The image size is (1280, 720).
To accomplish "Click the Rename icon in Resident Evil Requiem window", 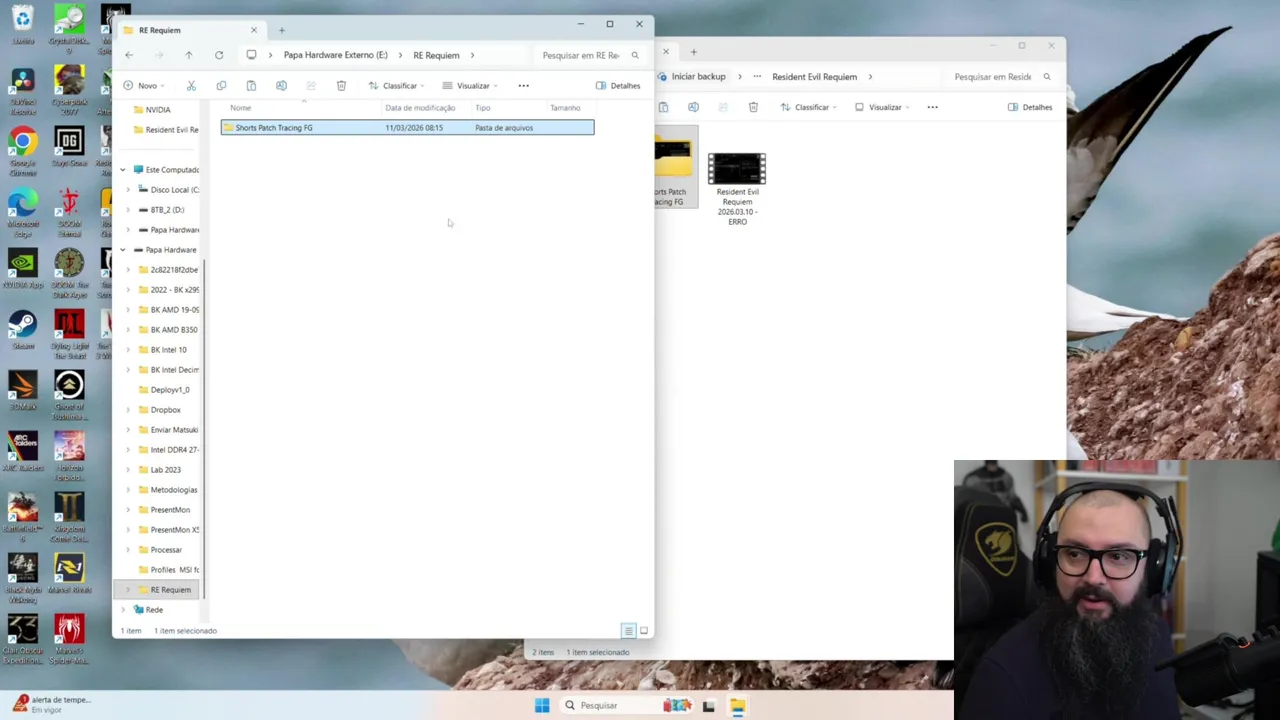I will pos(693,107).
